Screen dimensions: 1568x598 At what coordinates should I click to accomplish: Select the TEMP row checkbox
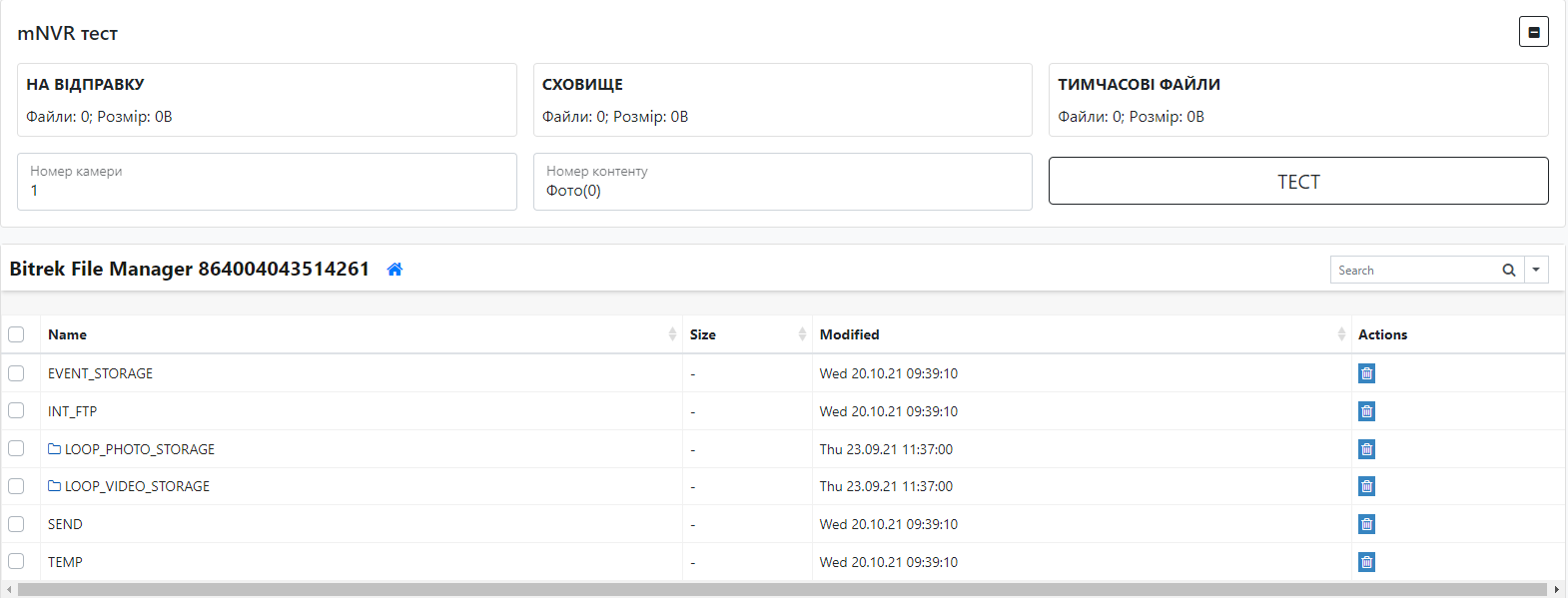click(x=16, y=562)
